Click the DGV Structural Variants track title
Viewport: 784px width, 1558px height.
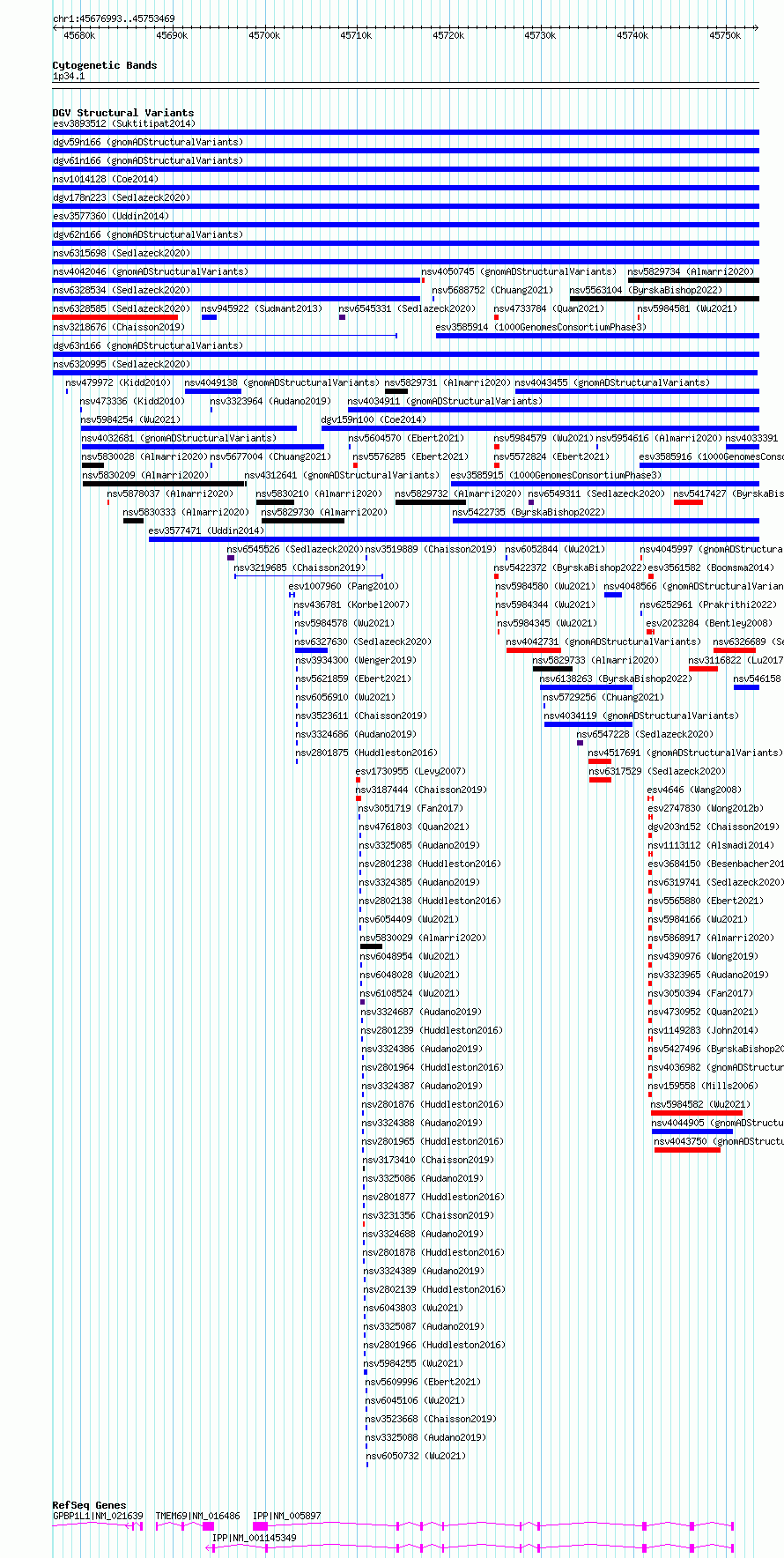coord(123,113)
